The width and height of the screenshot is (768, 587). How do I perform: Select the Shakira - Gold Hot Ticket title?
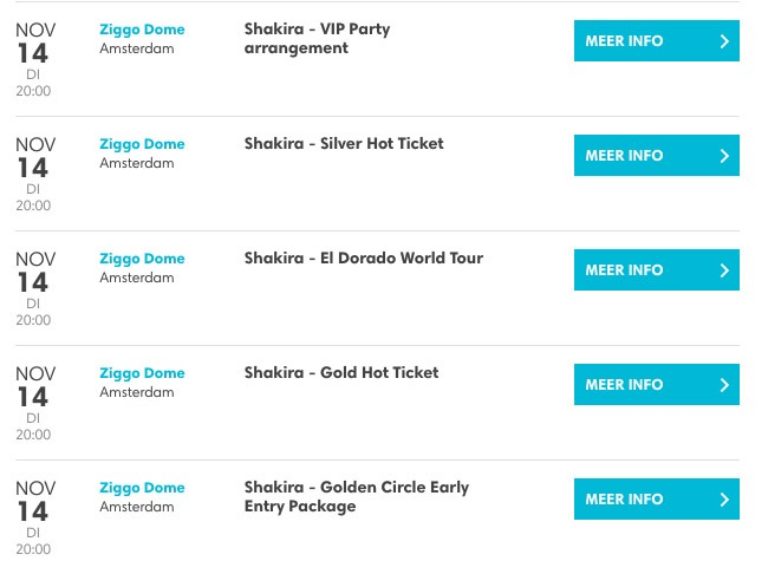pos(341,372)
